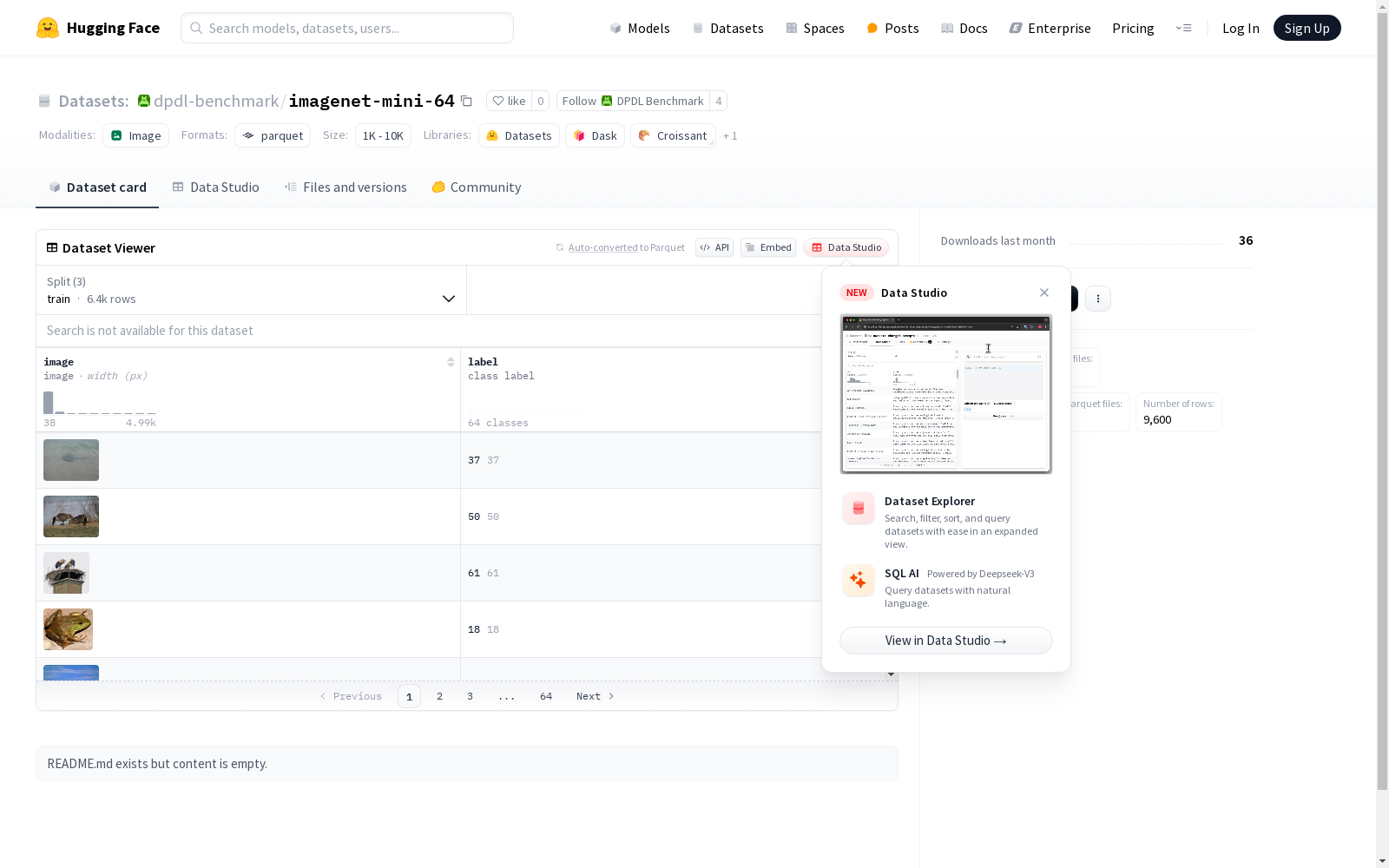Switch to the Data Studio tab
Viewport: 1389px width, 868px height.
[216, 187]
